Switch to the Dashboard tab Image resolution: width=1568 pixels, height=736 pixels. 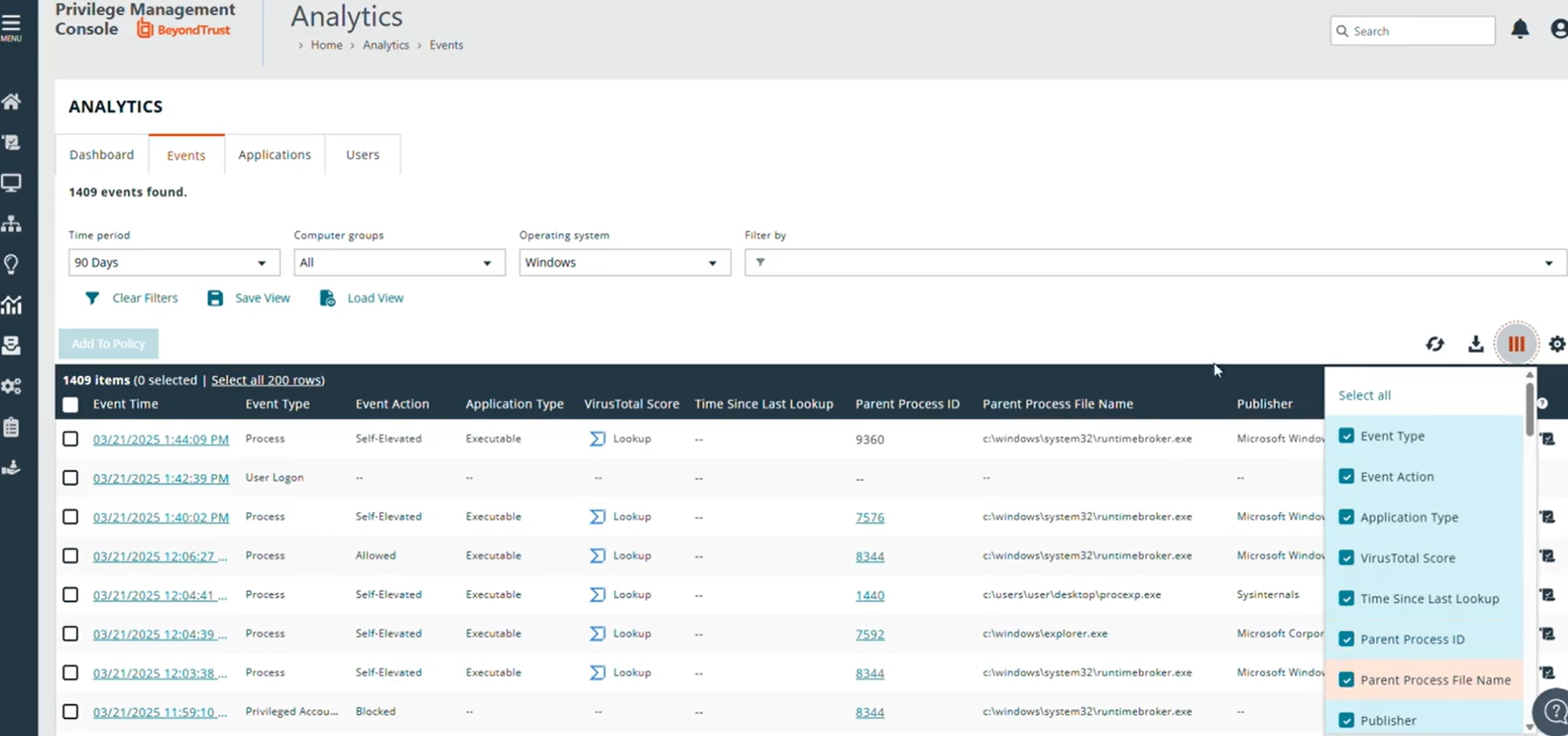[102, 155]
